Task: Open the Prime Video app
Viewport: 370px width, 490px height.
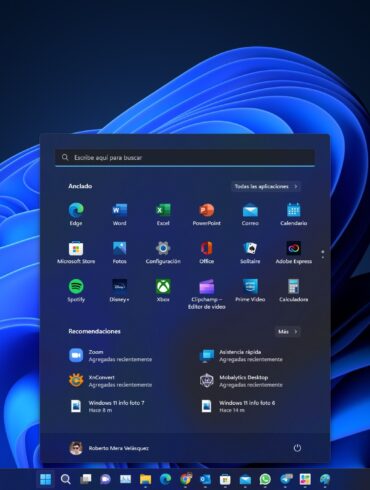Action: [x=250, y=290]
